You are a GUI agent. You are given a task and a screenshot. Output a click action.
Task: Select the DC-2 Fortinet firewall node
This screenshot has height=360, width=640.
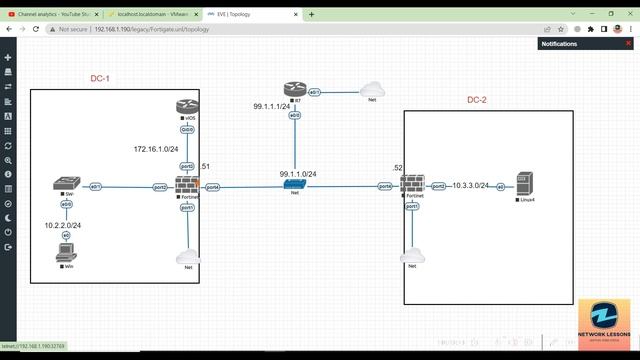tap(412, 184)
